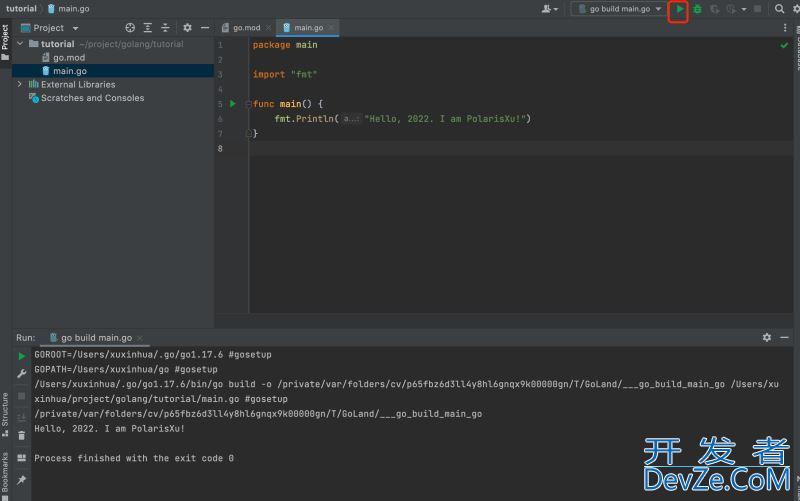Select Scratches and Consoles node
This screenshot has height=501, width=800.
pos(87,98)
